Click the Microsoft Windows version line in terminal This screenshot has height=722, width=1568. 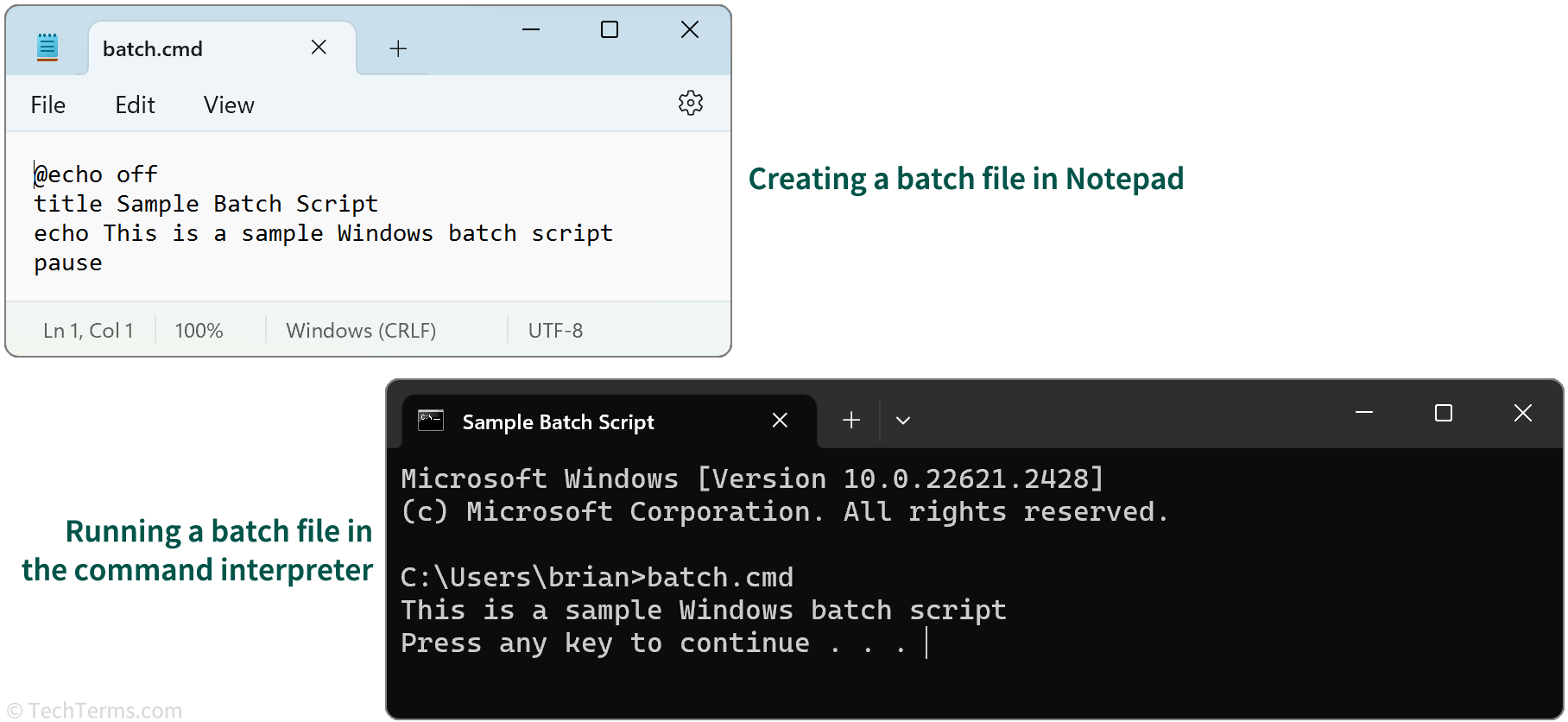[753, 478]
